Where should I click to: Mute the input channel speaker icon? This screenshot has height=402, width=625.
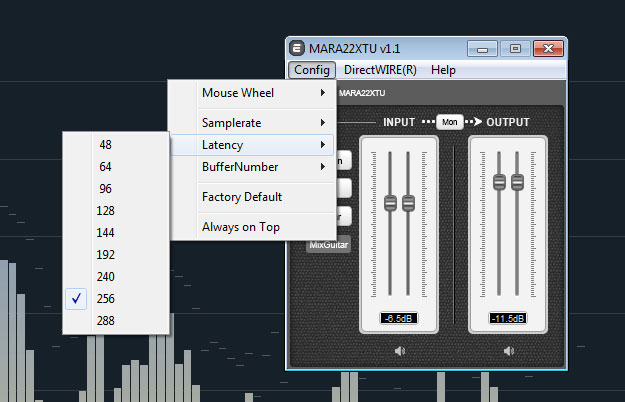point(399,351)
